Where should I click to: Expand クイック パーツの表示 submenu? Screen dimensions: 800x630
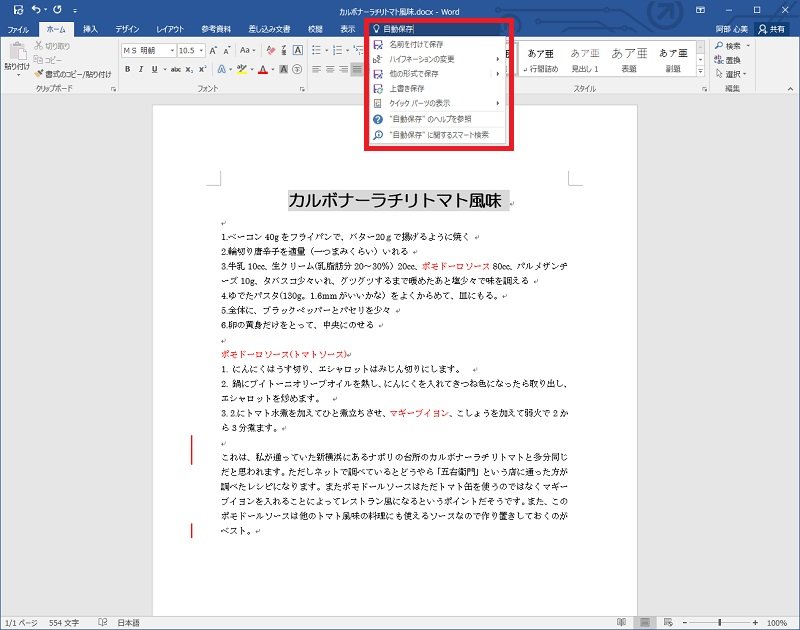(438, 104)
